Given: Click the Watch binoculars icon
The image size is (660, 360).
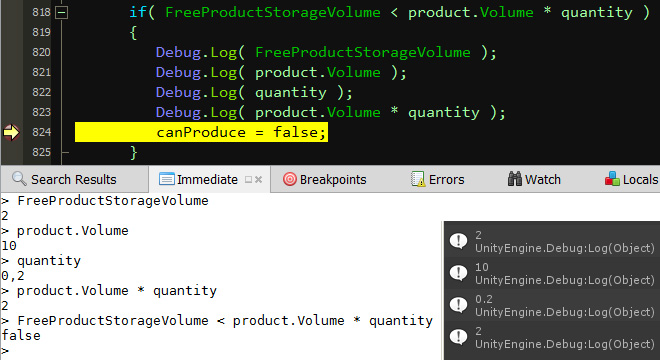Looking at the screenshot, I should [514, 179].
